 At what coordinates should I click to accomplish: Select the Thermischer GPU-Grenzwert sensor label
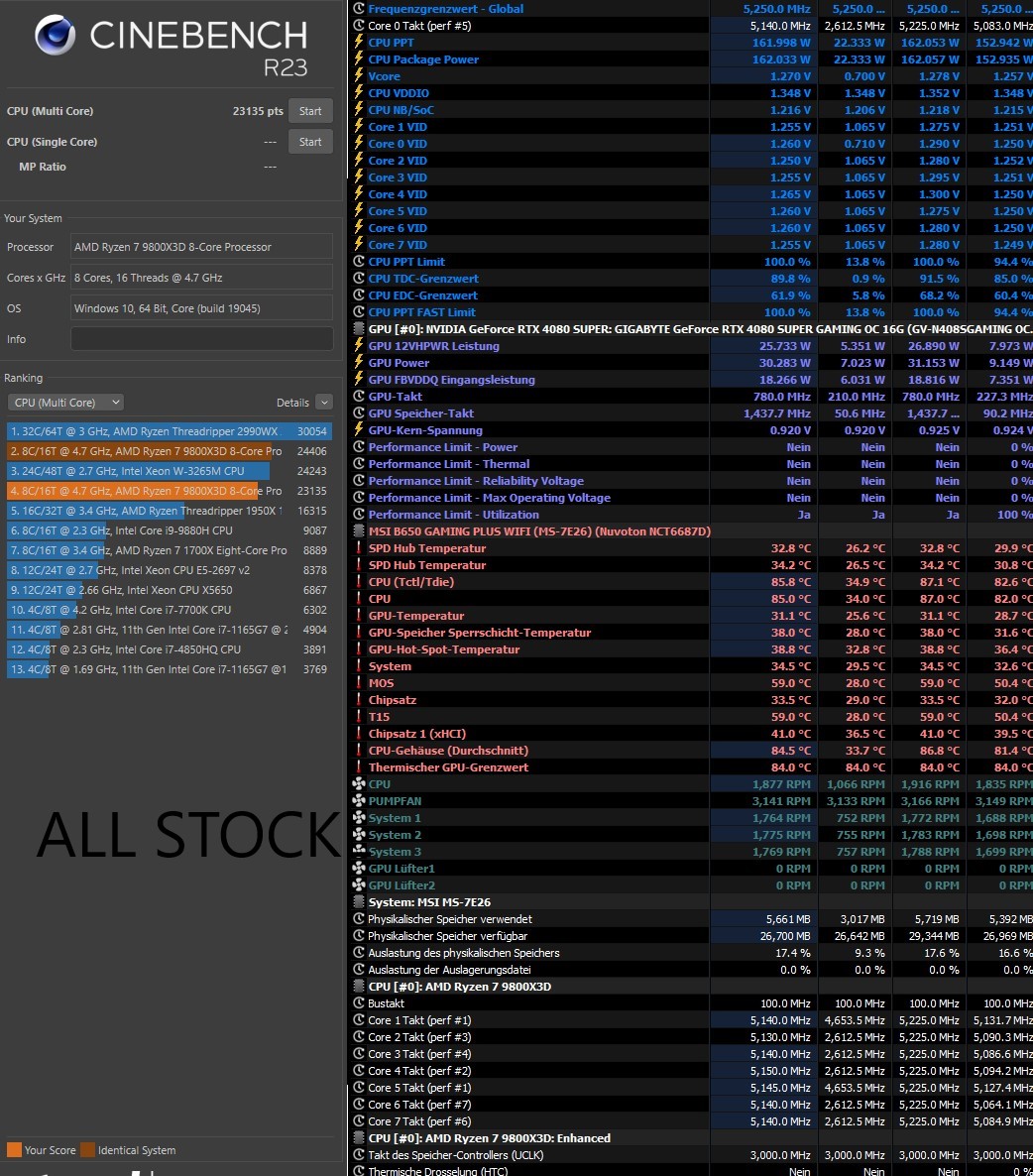[448, 767]
